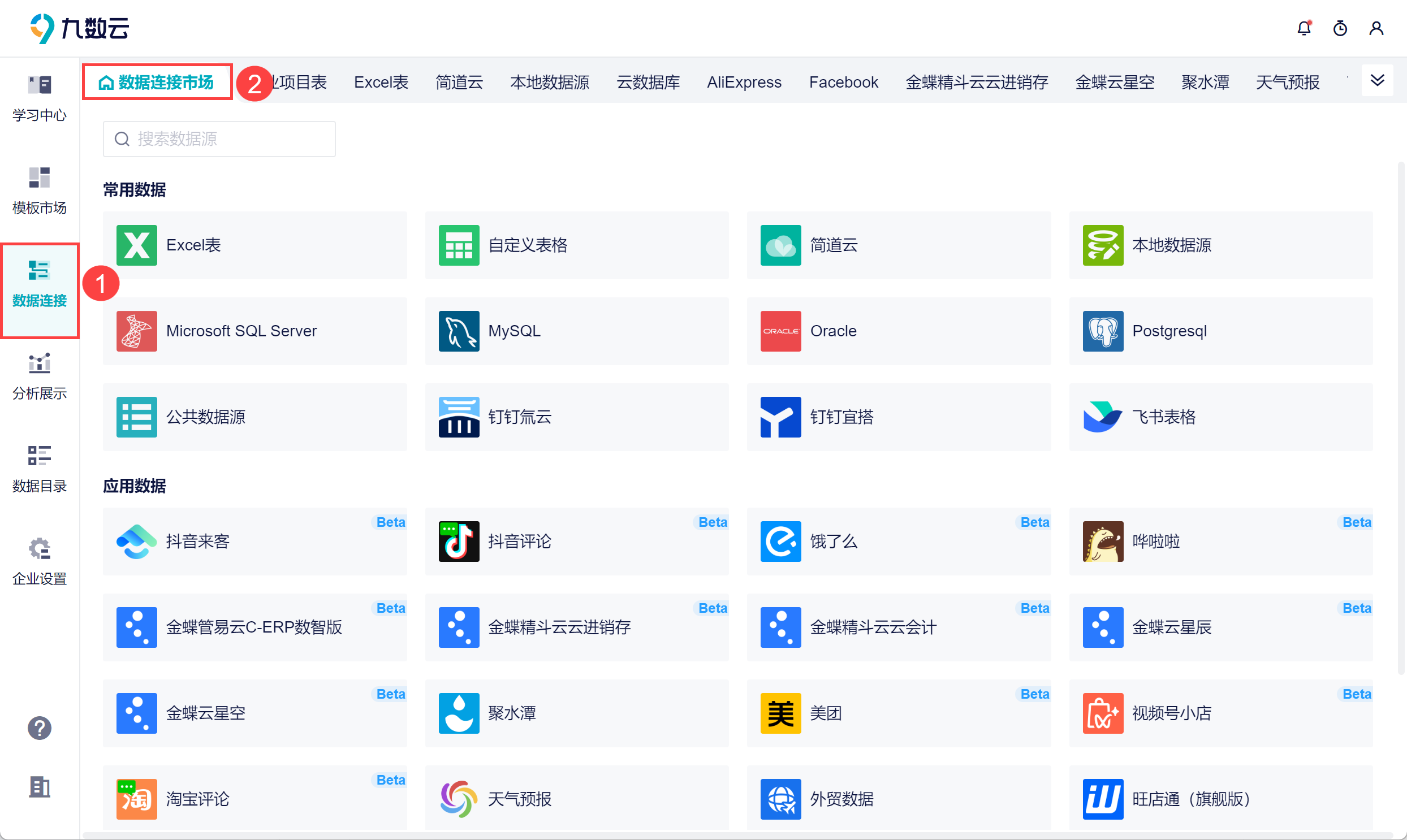Switch to the 金蝶精斗云云进销存 tab
This screenshot has height=840, width=1407.
point(977,83)
